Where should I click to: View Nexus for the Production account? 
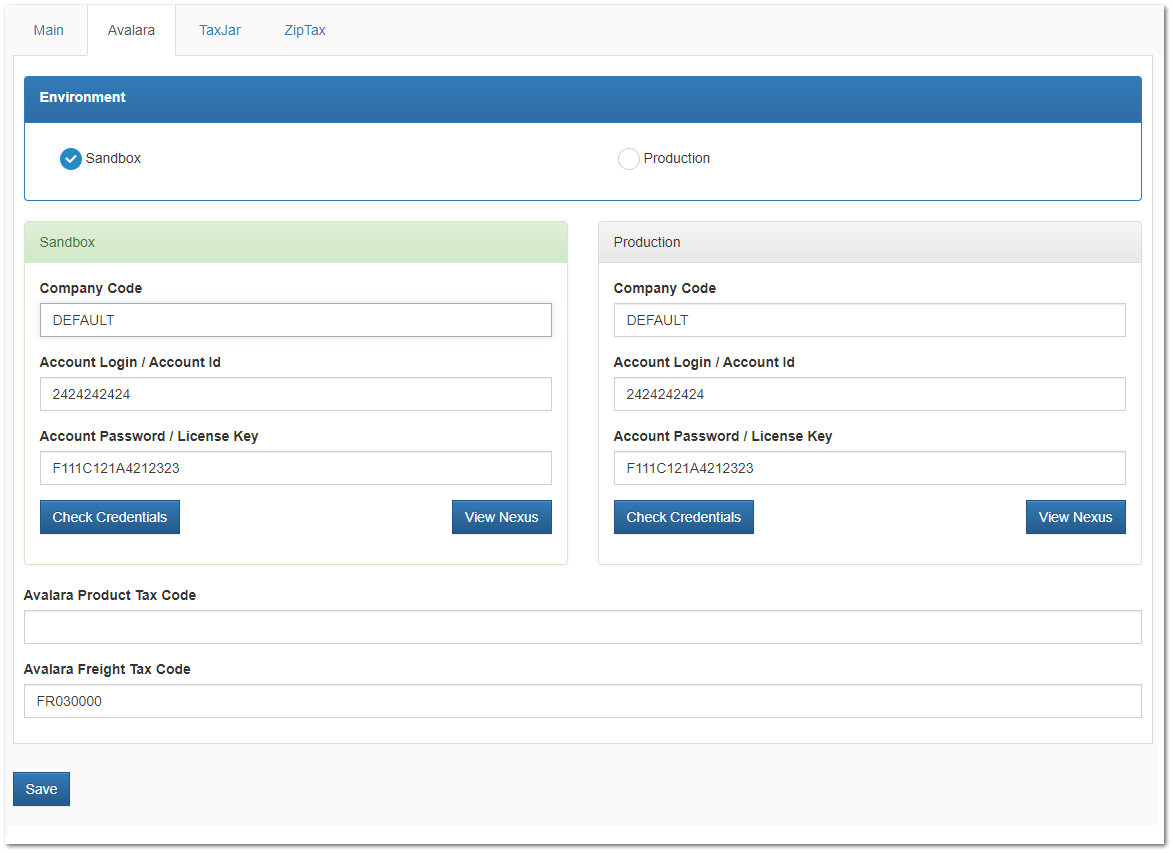[1076, 517]
